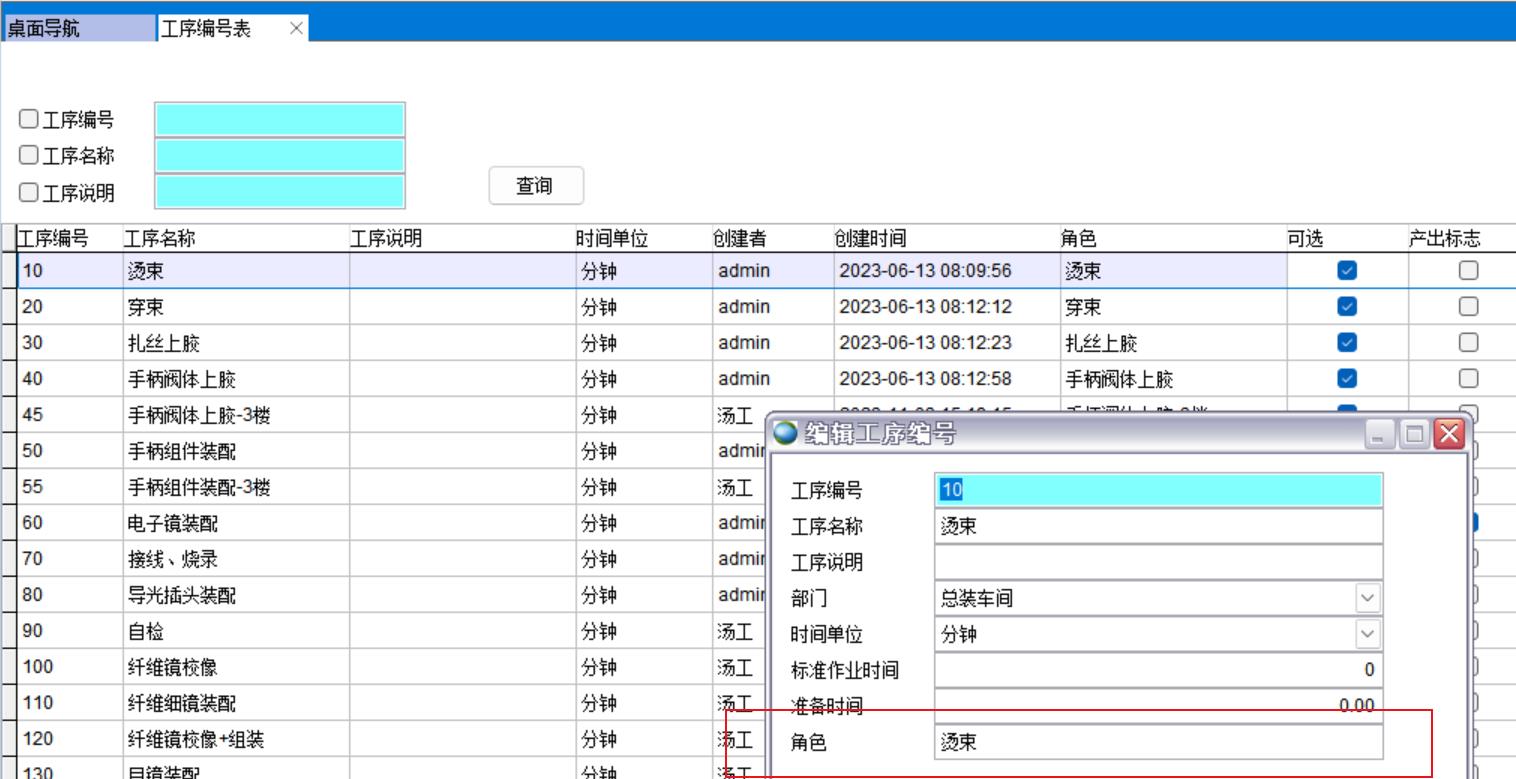Close the 编辑工序编号 dialog
The image size is (1516, 779).
pos(1448,434)
